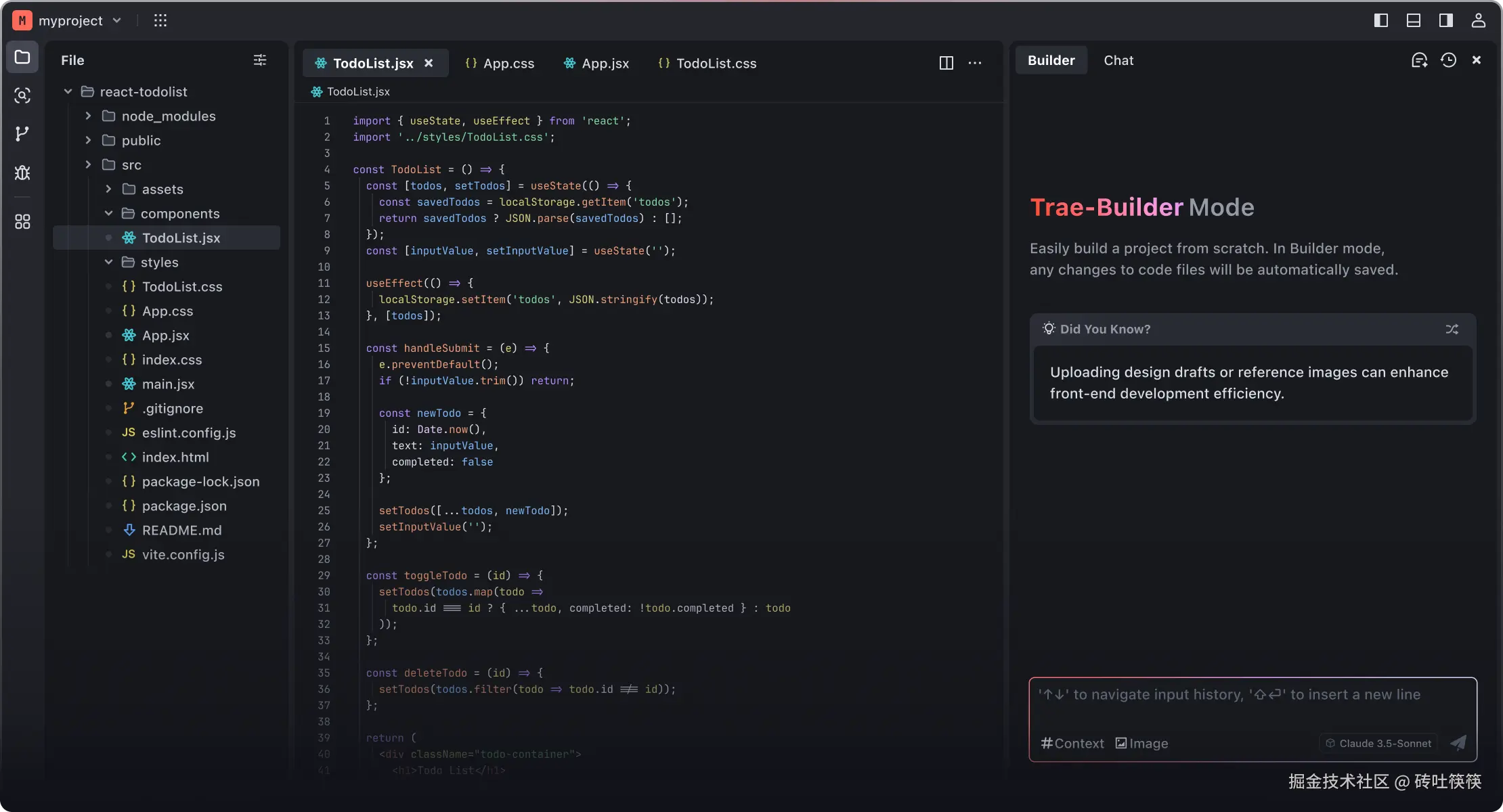Toggle the bottom panel layout icon
The image size is (1503, 812).
tap(1414, 20)
